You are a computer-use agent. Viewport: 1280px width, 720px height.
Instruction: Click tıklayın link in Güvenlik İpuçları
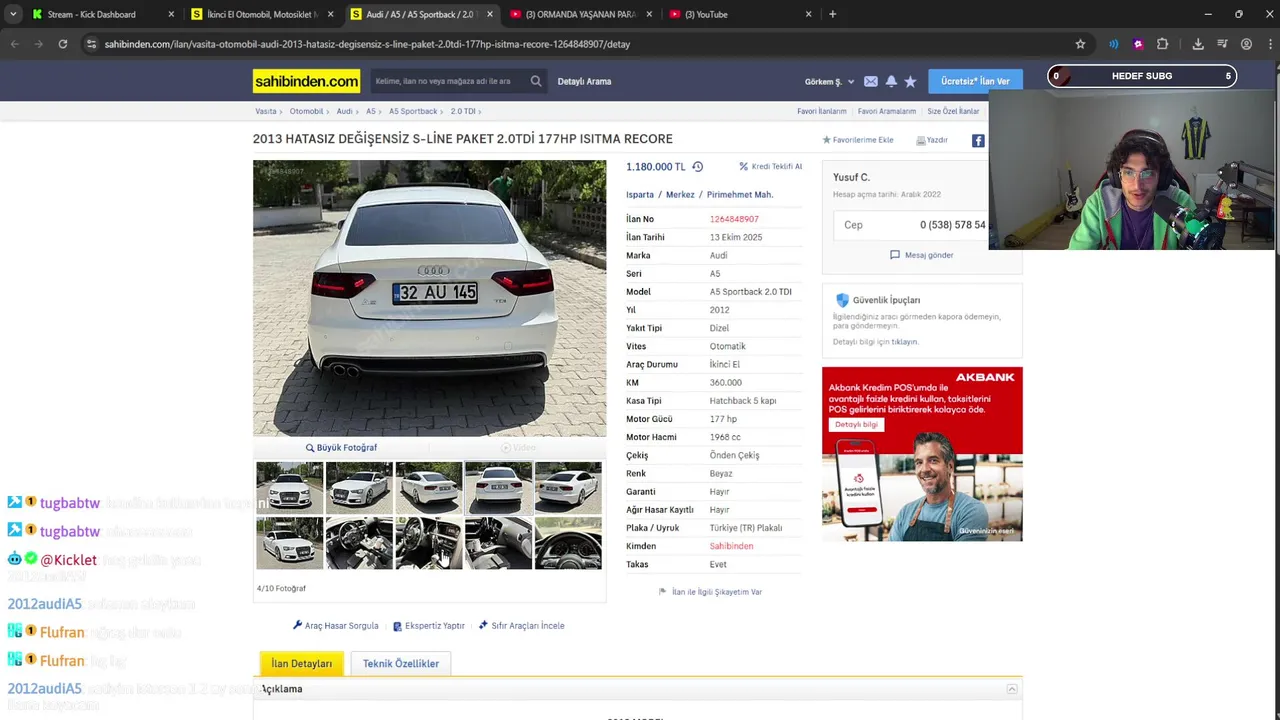[905, 342]
